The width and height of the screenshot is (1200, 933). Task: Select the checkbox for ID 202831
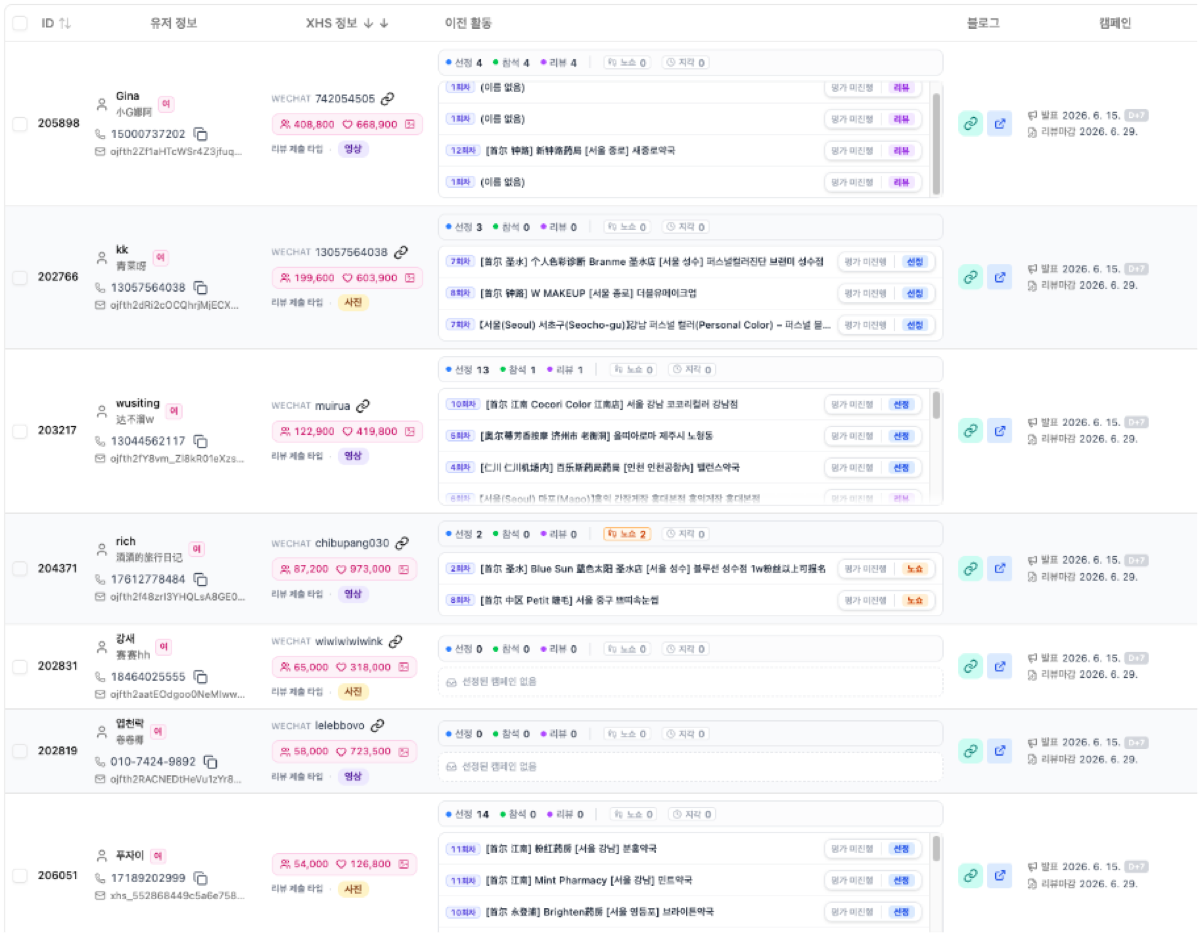[x=20, y=666]
